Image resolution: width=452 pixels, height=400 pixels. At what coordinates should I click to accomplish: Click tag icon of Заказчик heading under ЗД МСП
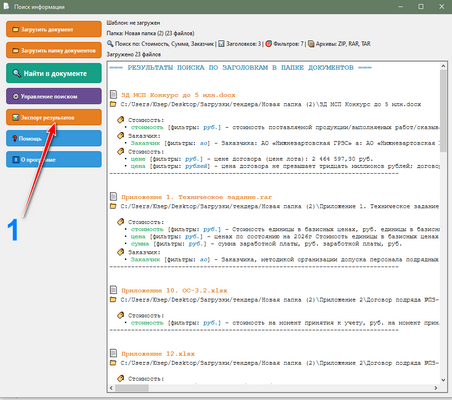pos(121,135)
